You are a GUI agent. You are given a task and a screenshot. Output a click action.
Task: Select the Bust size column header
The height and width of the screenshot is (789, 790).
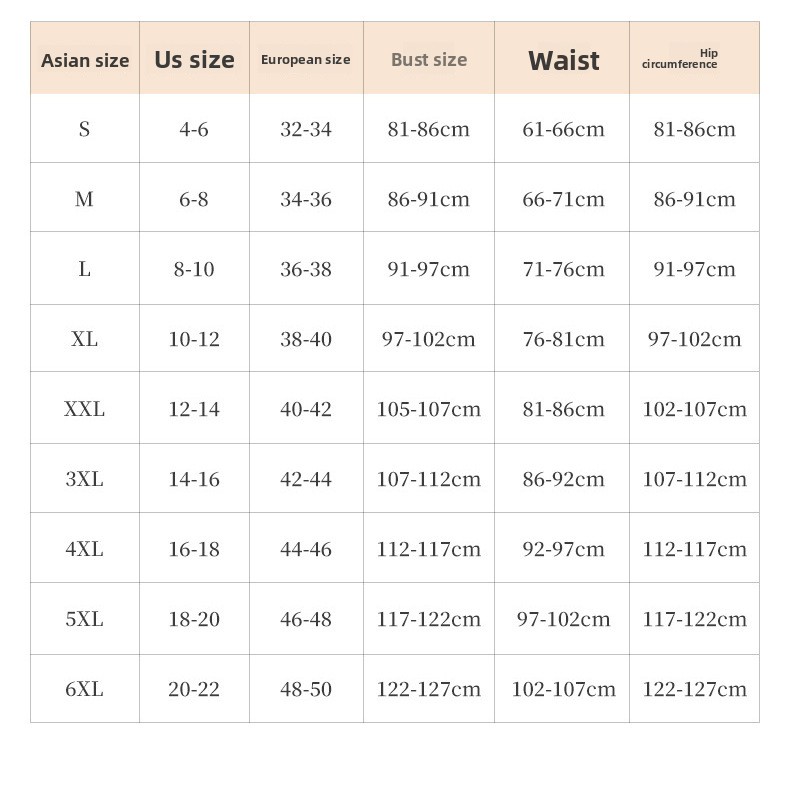tap(429, 59)
